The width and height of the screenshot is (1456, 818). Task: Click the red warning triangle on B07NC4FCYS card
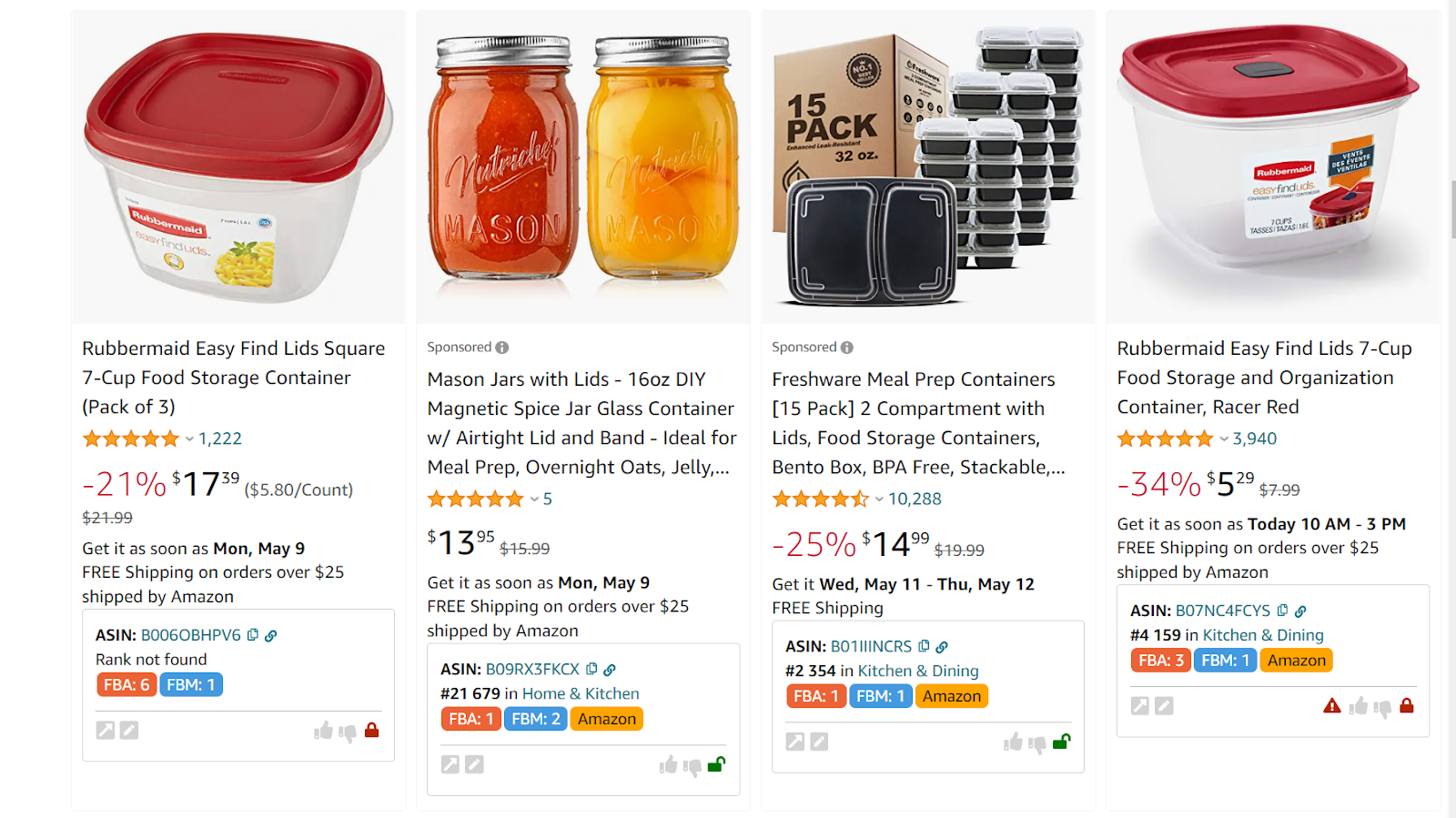point(1332,705)
